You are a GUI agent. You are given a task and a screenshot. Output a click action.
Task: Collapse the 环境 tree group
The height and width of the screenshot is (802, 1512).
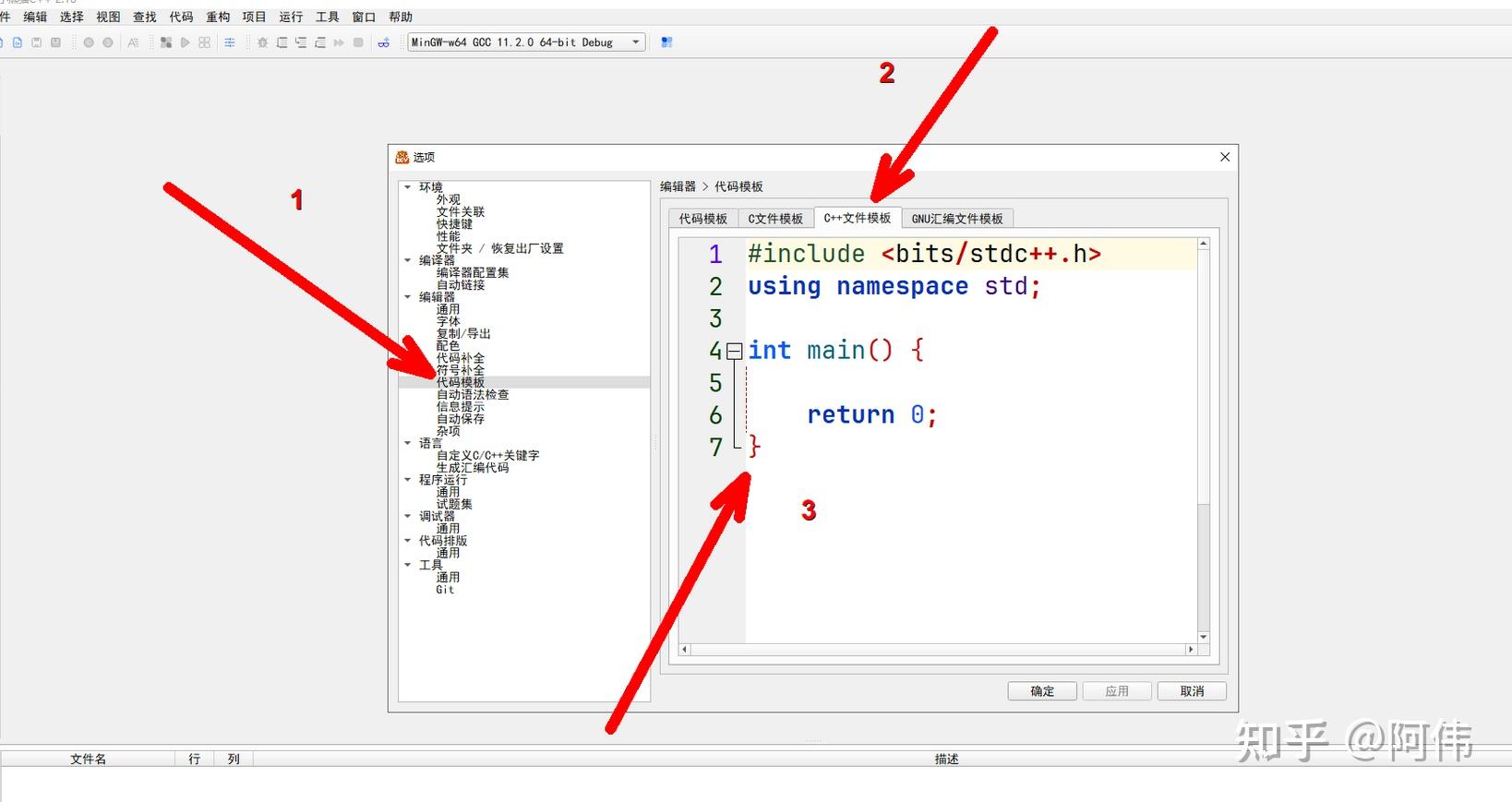pos(407,187)
